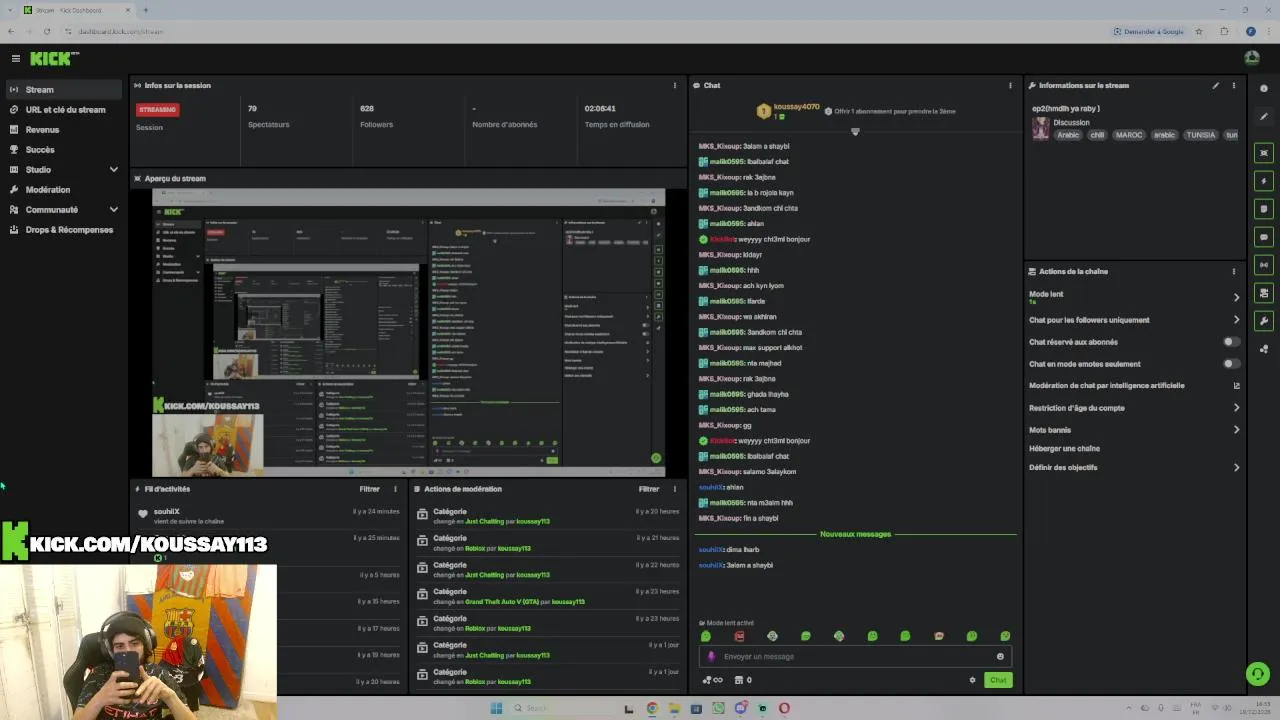Click the Demander à Google button in the address bar
The height and width of the screenshot is (720, 1280).
pyautogui.click(x=1149, y=32)
